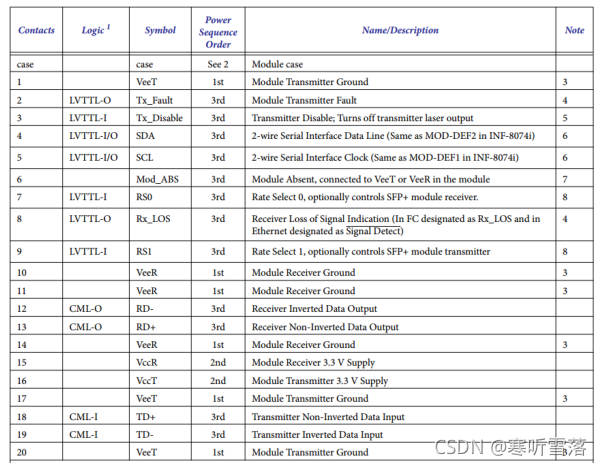Click 'Module Transmitter Fault' description

pos(304,101)
